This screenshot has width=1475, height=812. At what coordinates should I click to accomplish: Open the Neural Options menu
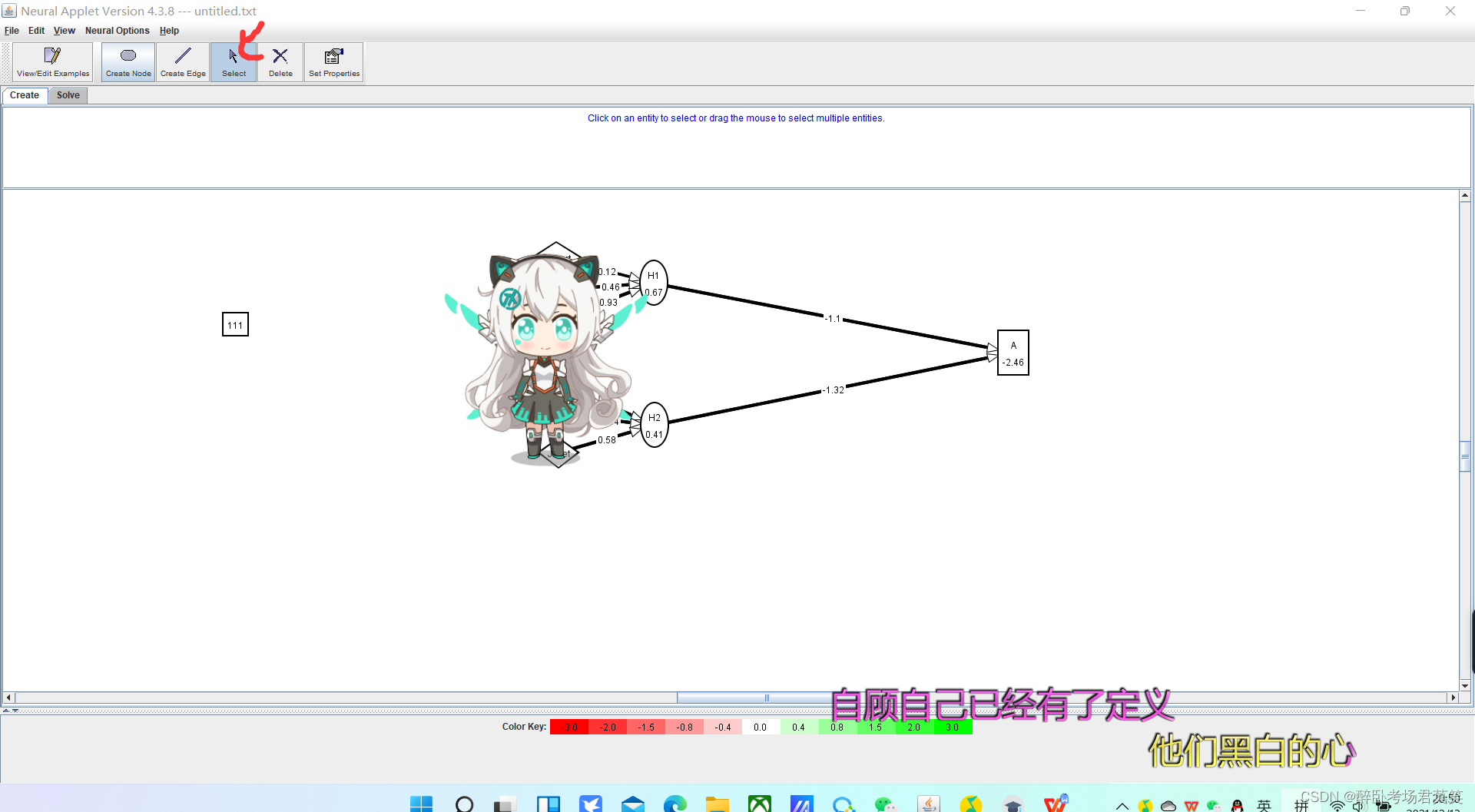coord(117,31)
